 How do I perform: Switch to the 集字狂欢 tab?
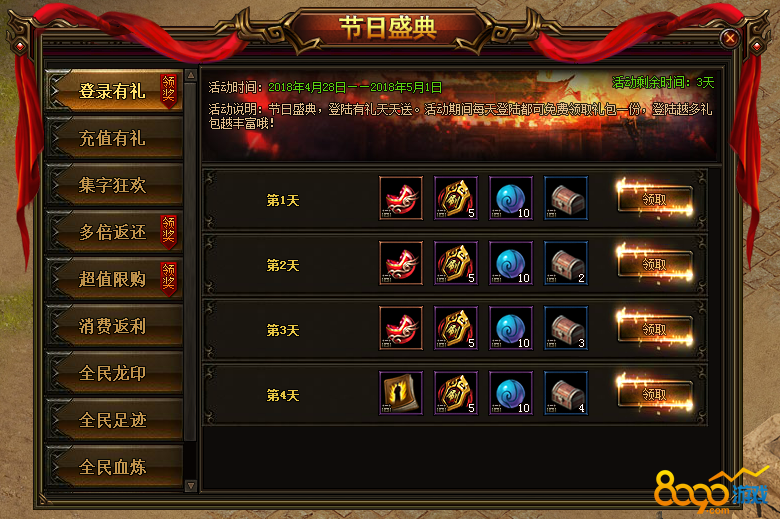[113, 185]
